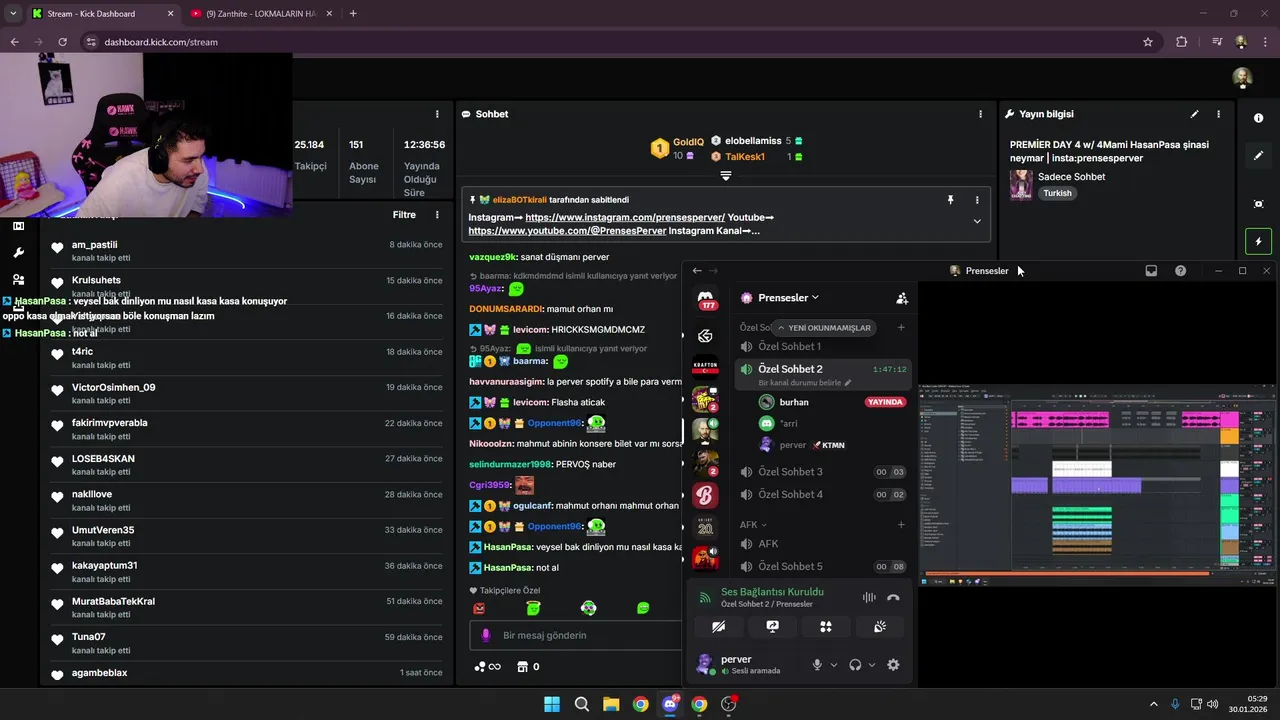1280x720 pixels.
Task: Edit Yayın bilgisi pencil icon
Action: pyautogui.click(x=1195, y=114)
